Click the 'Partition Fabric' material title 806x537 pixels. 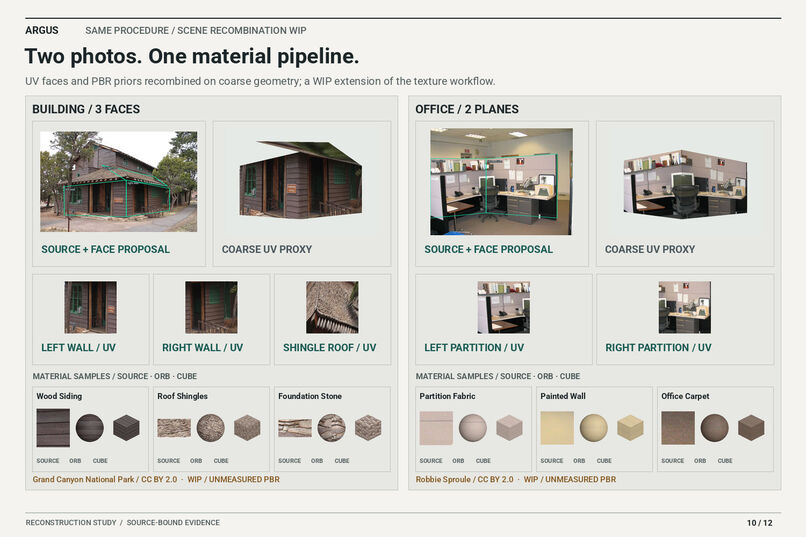tap(447, 396)
